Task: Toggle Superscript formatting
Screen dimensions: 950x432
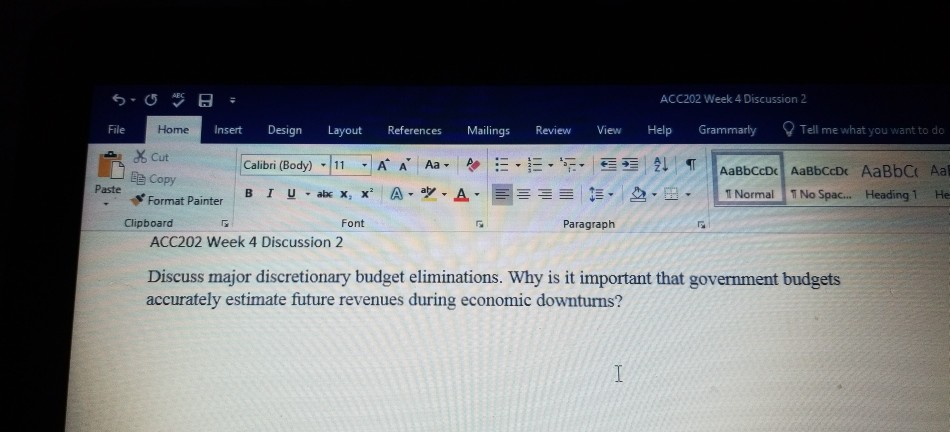Action: pos(367,194)
